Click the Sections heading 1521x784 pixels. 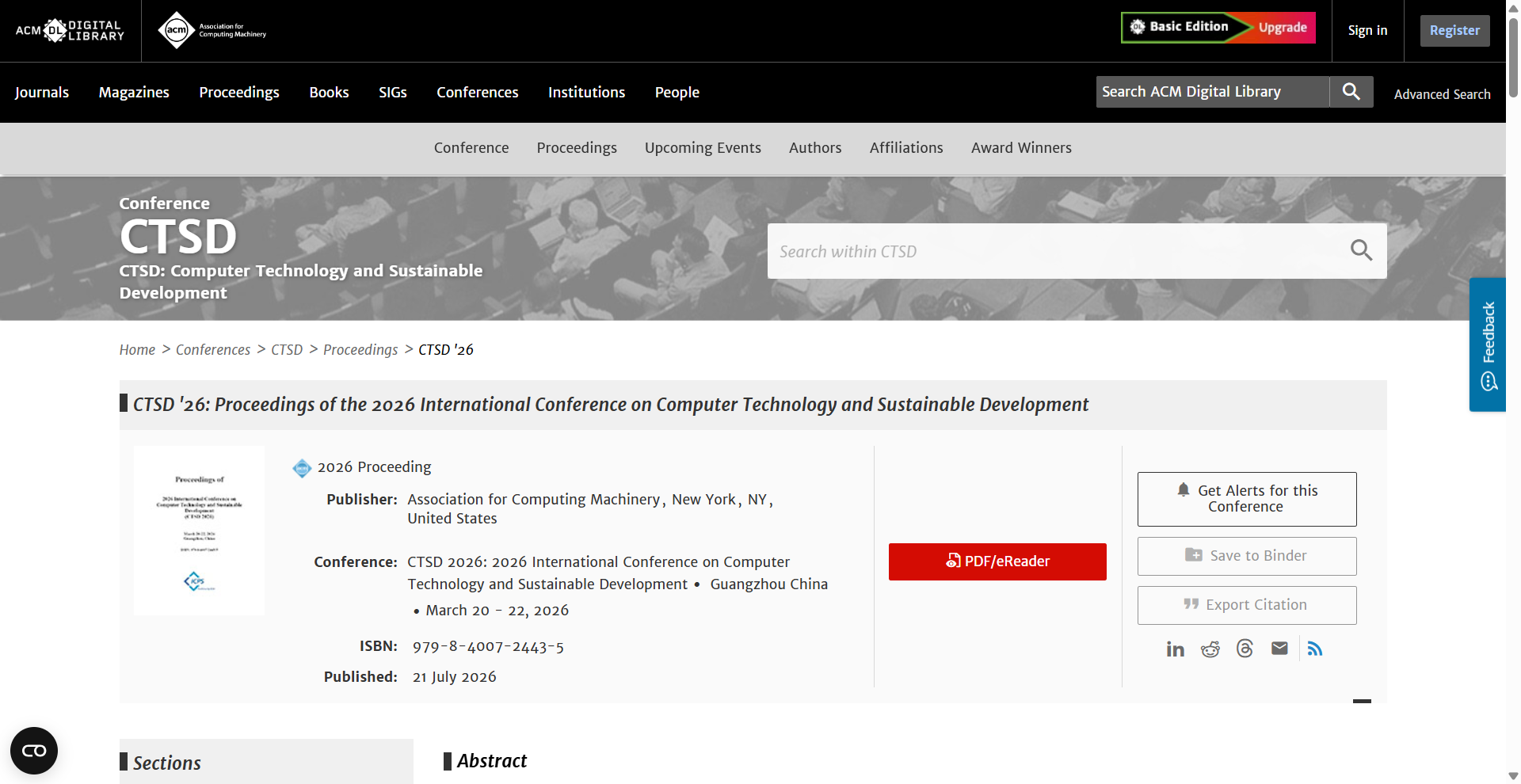coord(166,763)
